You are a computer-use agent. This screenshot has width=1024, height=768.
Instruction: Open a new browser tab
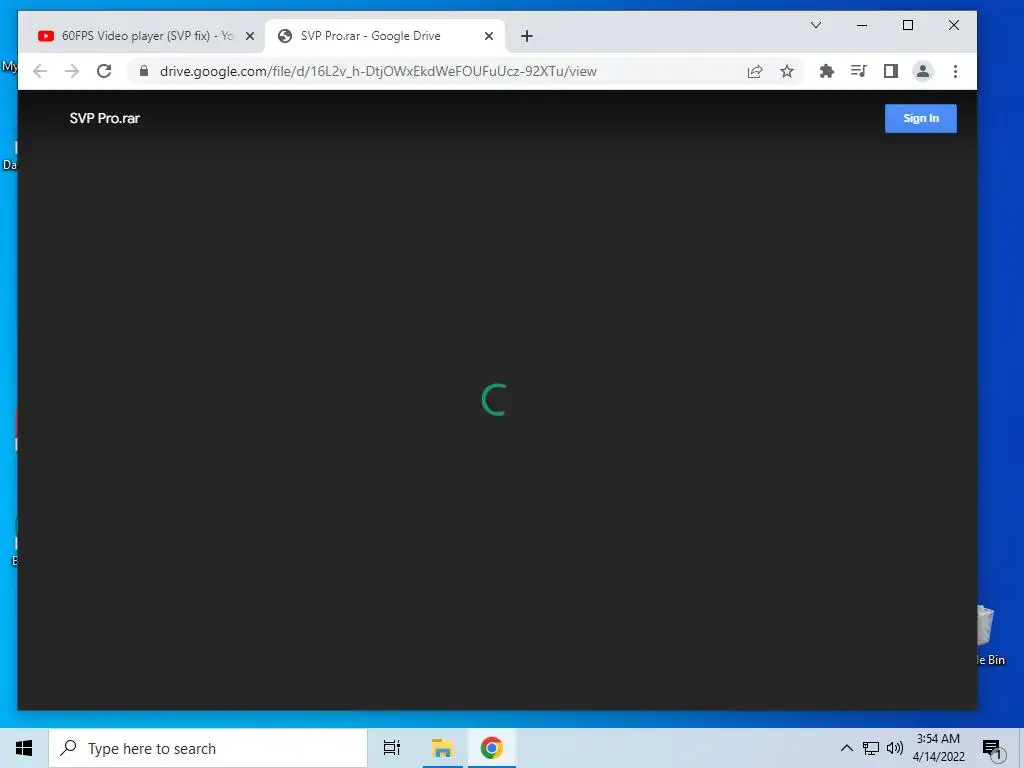click(527, 36)
